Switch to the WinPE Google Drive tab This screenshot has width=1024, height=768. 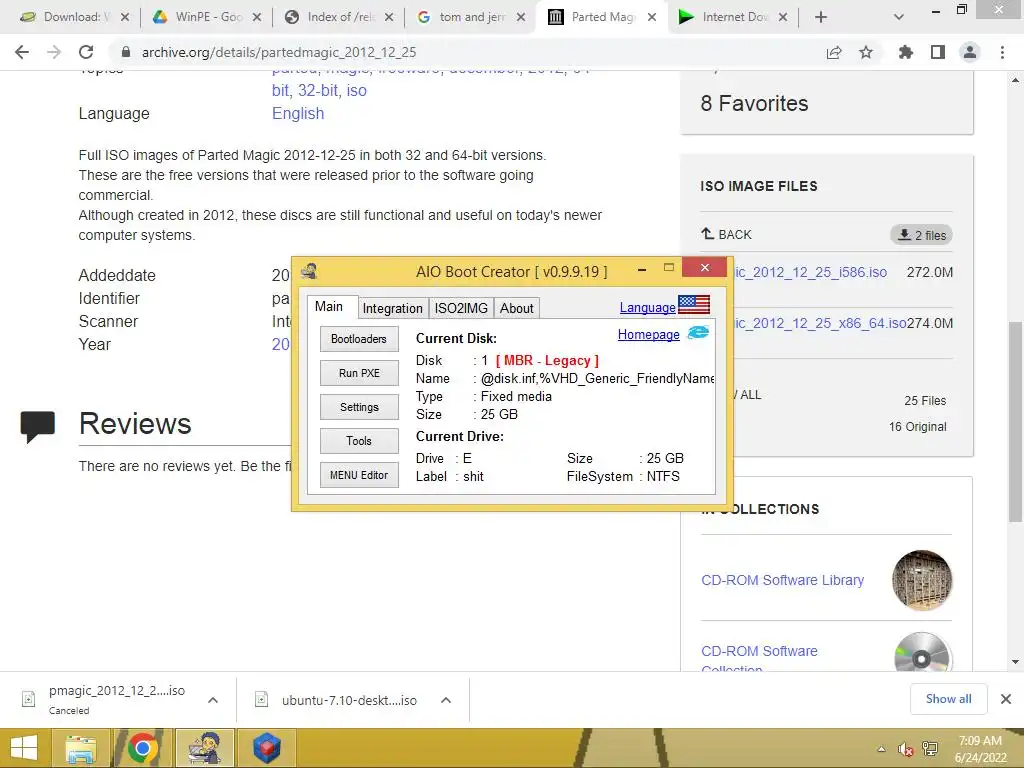click(202, 17)
